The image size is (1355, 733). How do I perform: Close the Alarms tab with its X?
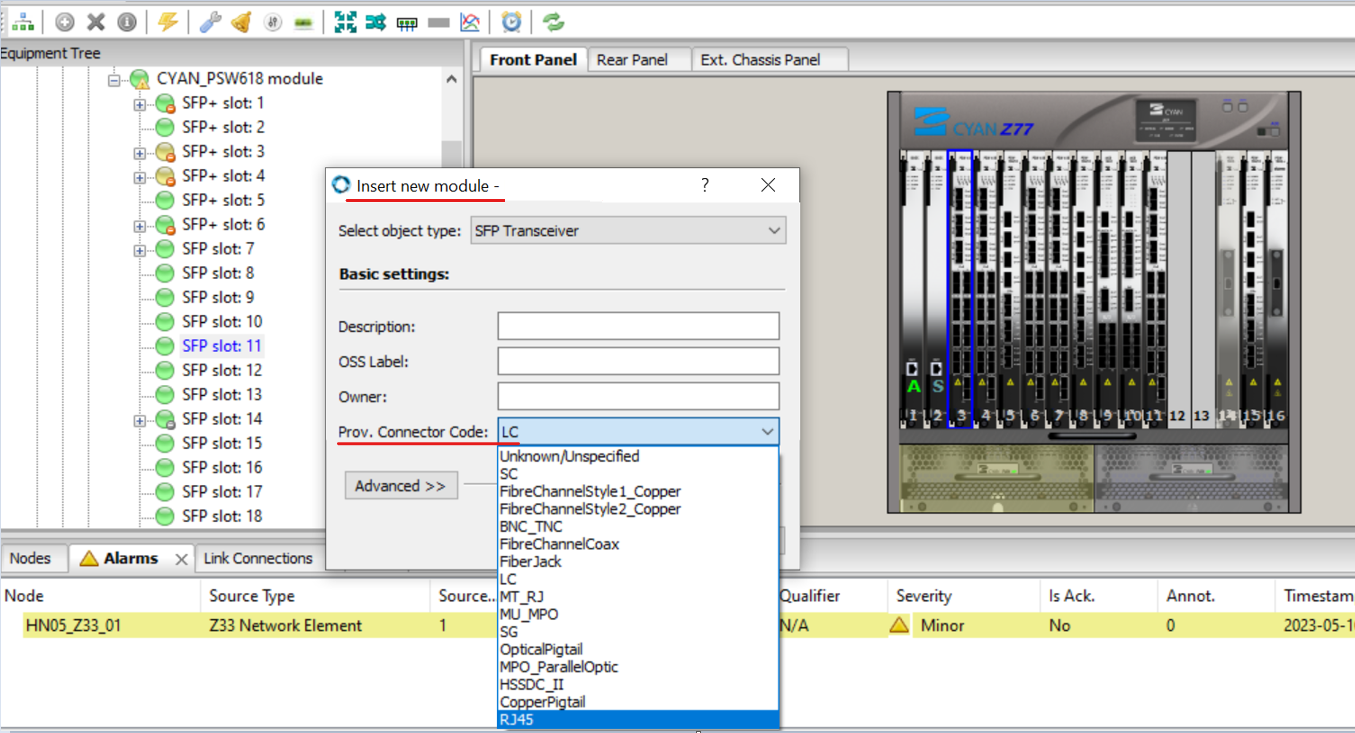(x=181, y=559)
